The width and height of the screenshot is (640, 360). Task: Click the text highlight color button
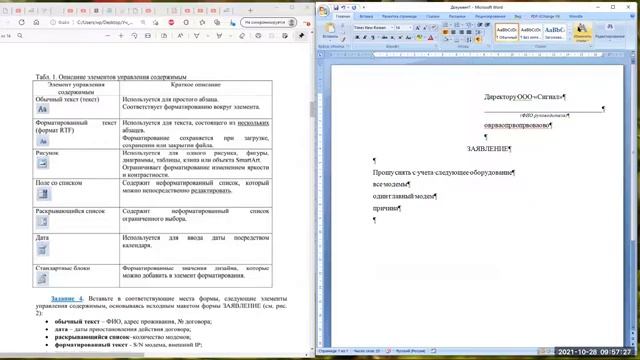[x=419, y=38]
